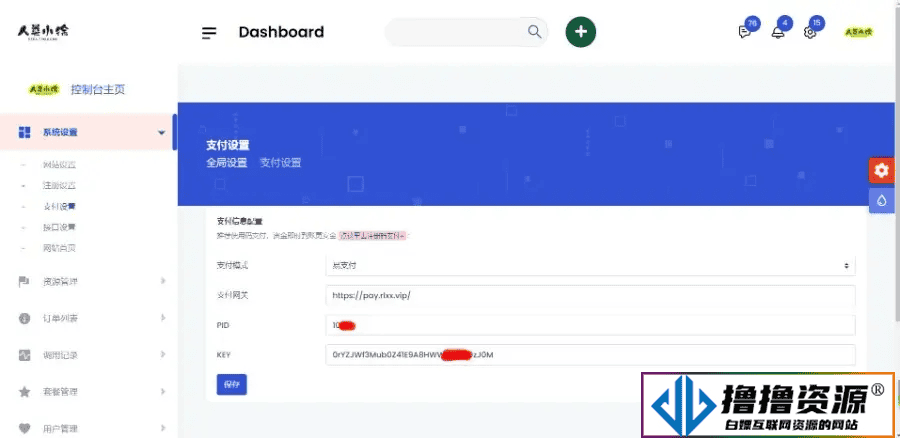Viewport: 900px width, 438px height.
Task: Open 接口设置 submenu item
Action: [x=60, y=227]
